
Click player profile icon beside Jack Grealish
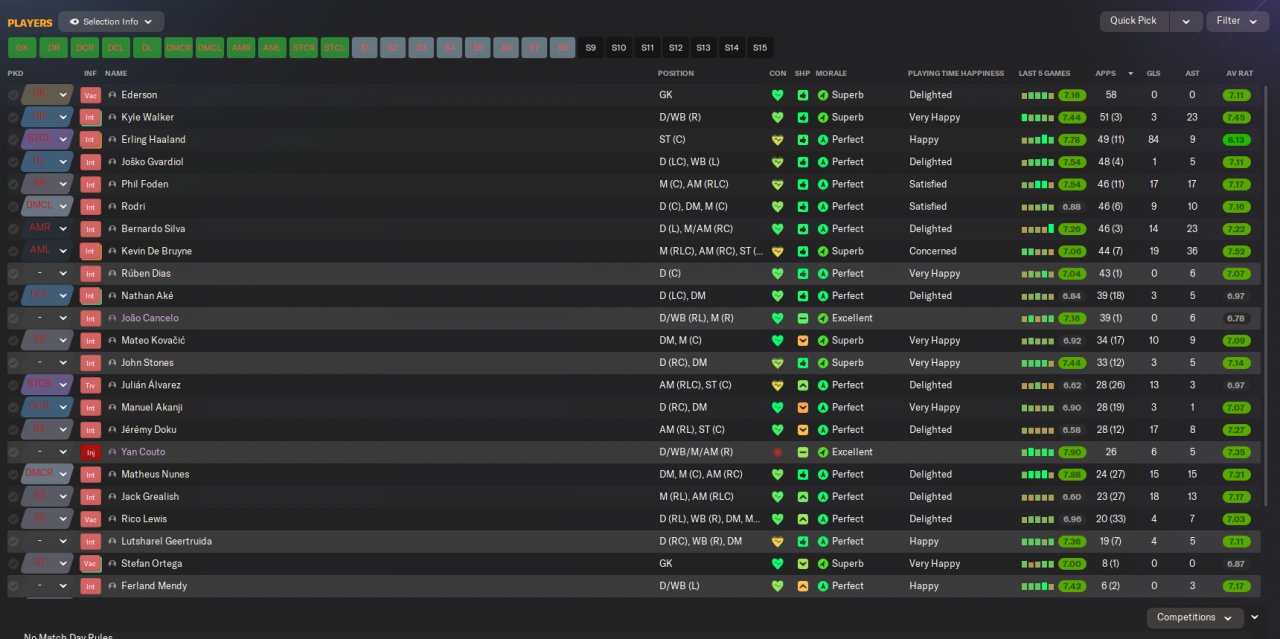click(112, 497)
